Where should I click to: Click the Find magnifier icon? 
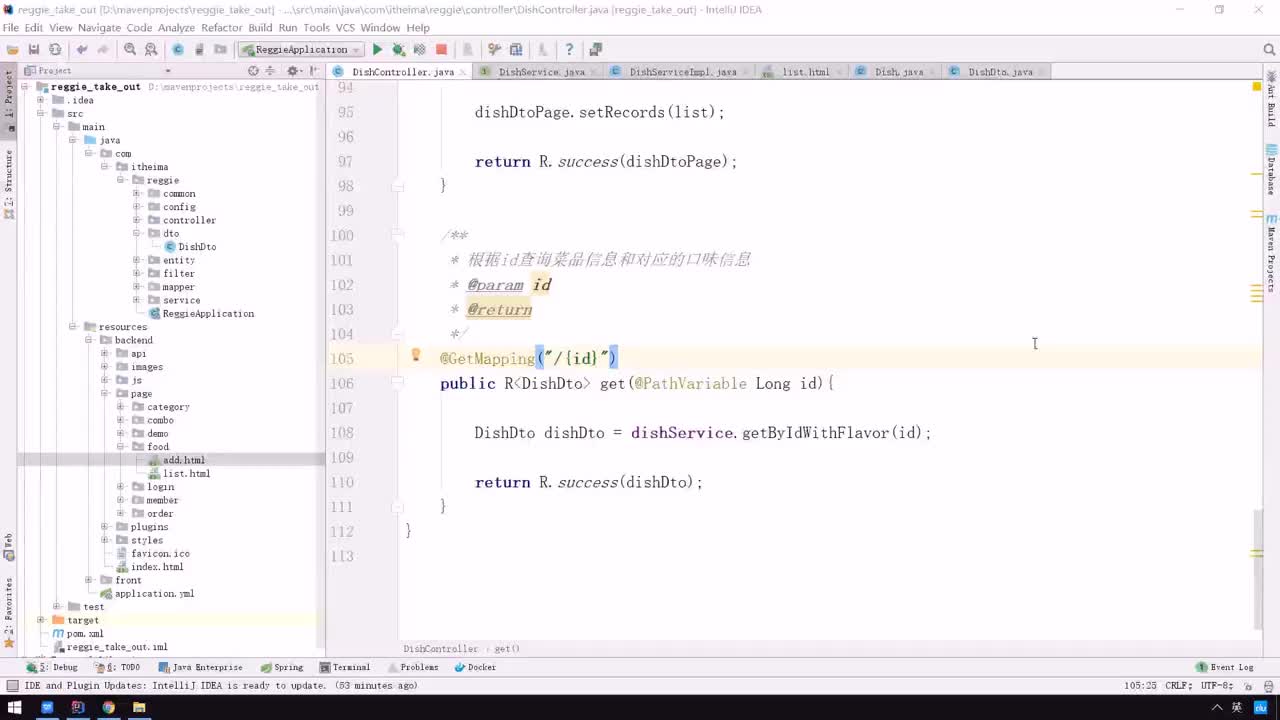130,49
